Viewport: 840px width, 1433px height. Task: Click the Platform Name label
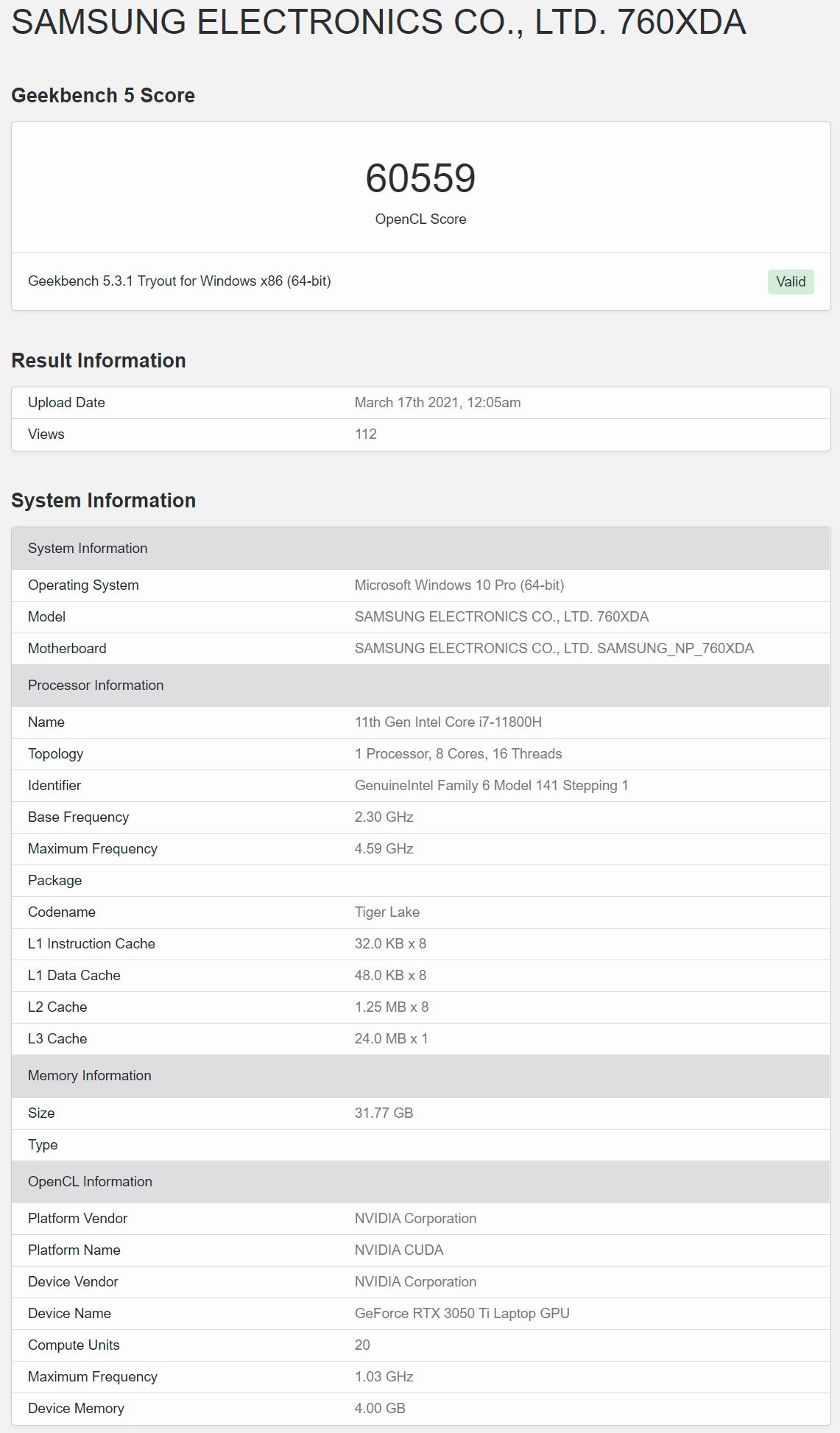74,1250
